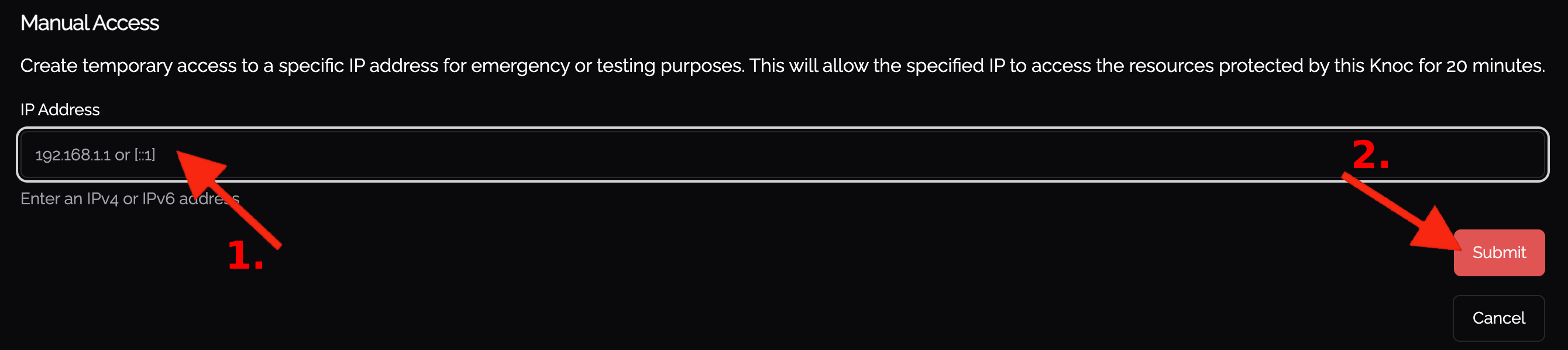Image resolution: width=1568 pixels, height=350 pixels.
Task: Click the word "IPv4" in the helper text
Action: 102,199
